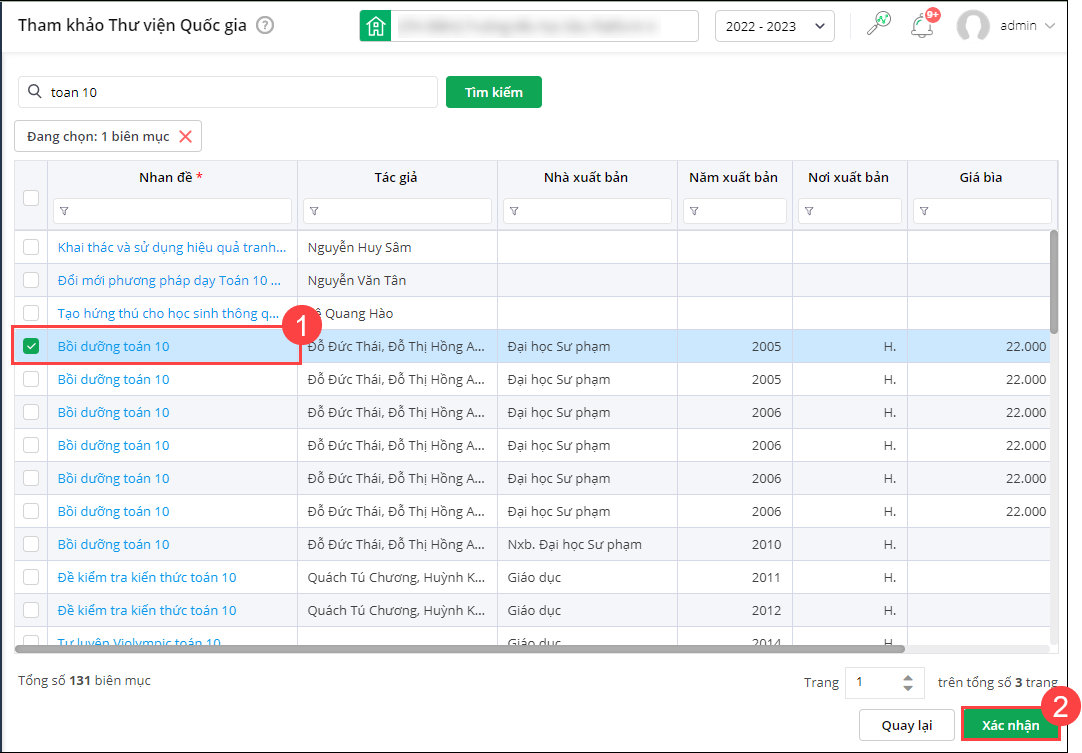Remove the '1 biên mục' selection with red X

pos(185,136)
